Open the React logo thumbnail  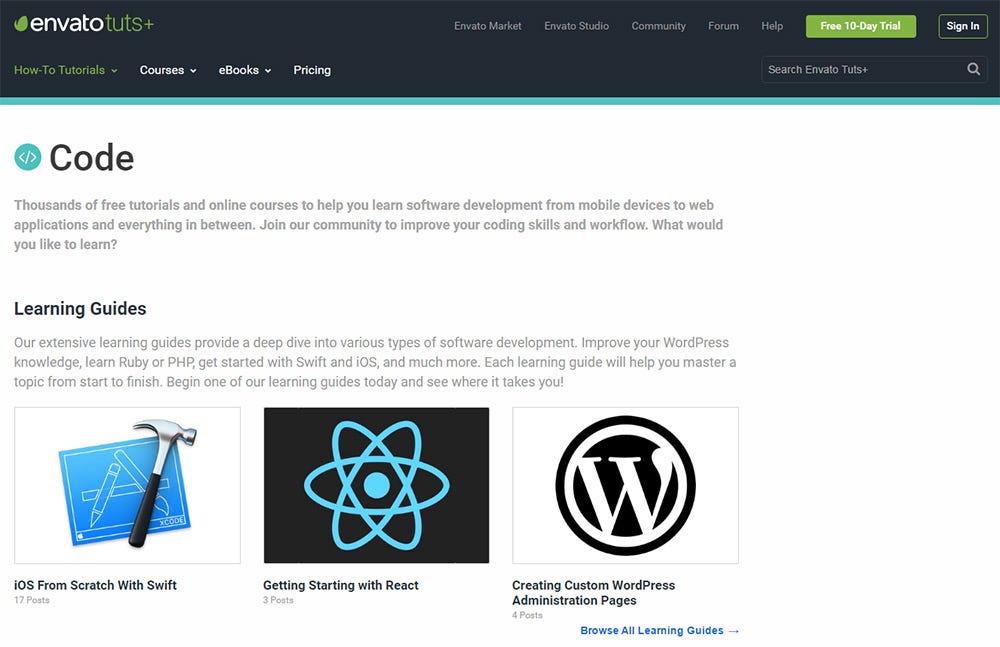click(376, 486)
